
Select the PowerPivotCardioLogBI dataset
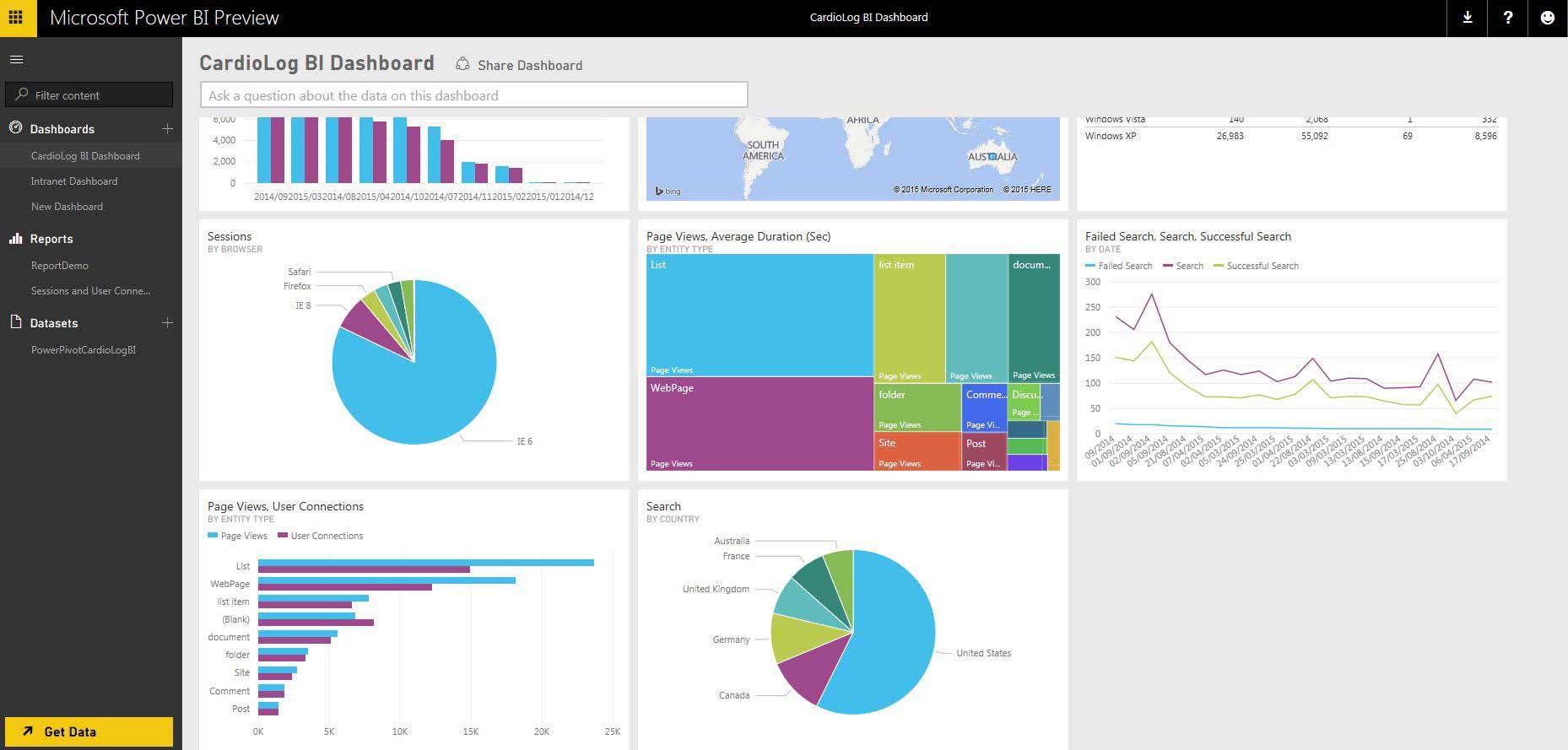coord(84,350)
